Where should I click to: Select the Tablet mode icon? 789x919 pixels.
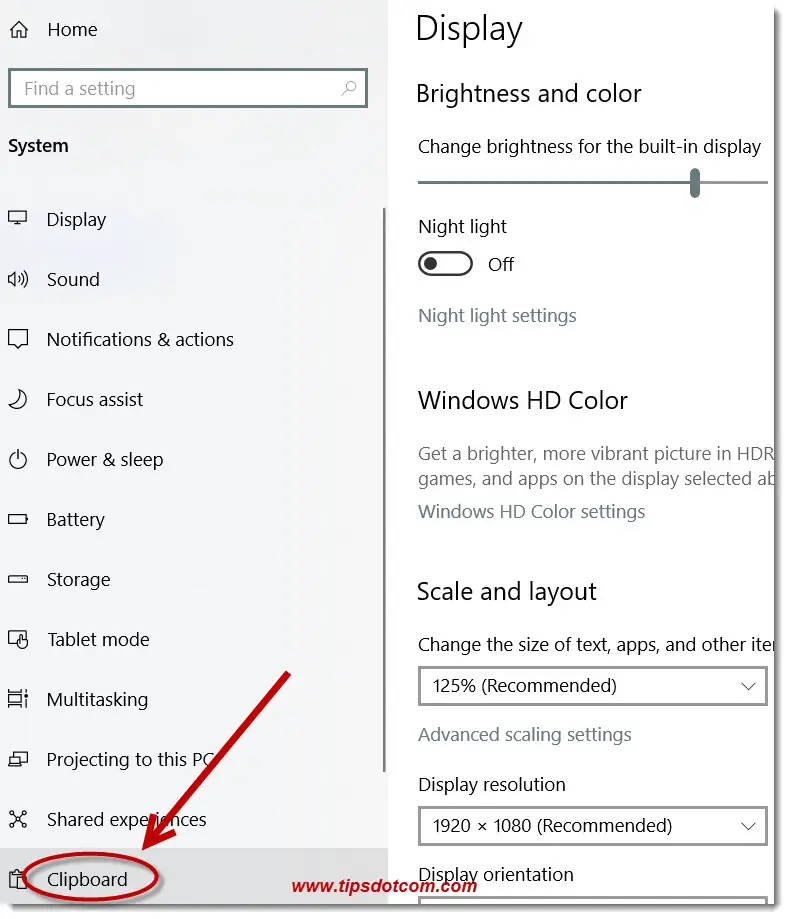pyautogui.click(x=18, y=639)
